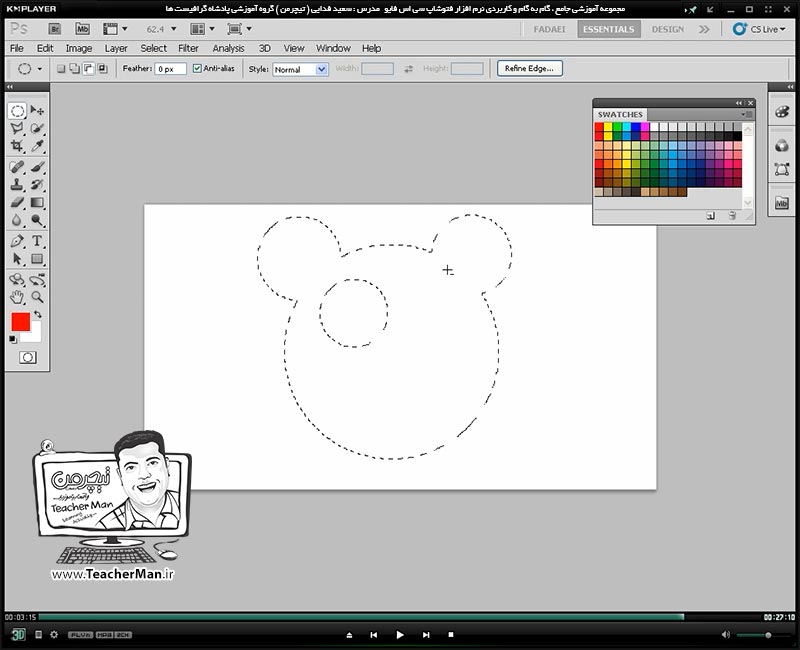Open the File menu

(17, 48)
